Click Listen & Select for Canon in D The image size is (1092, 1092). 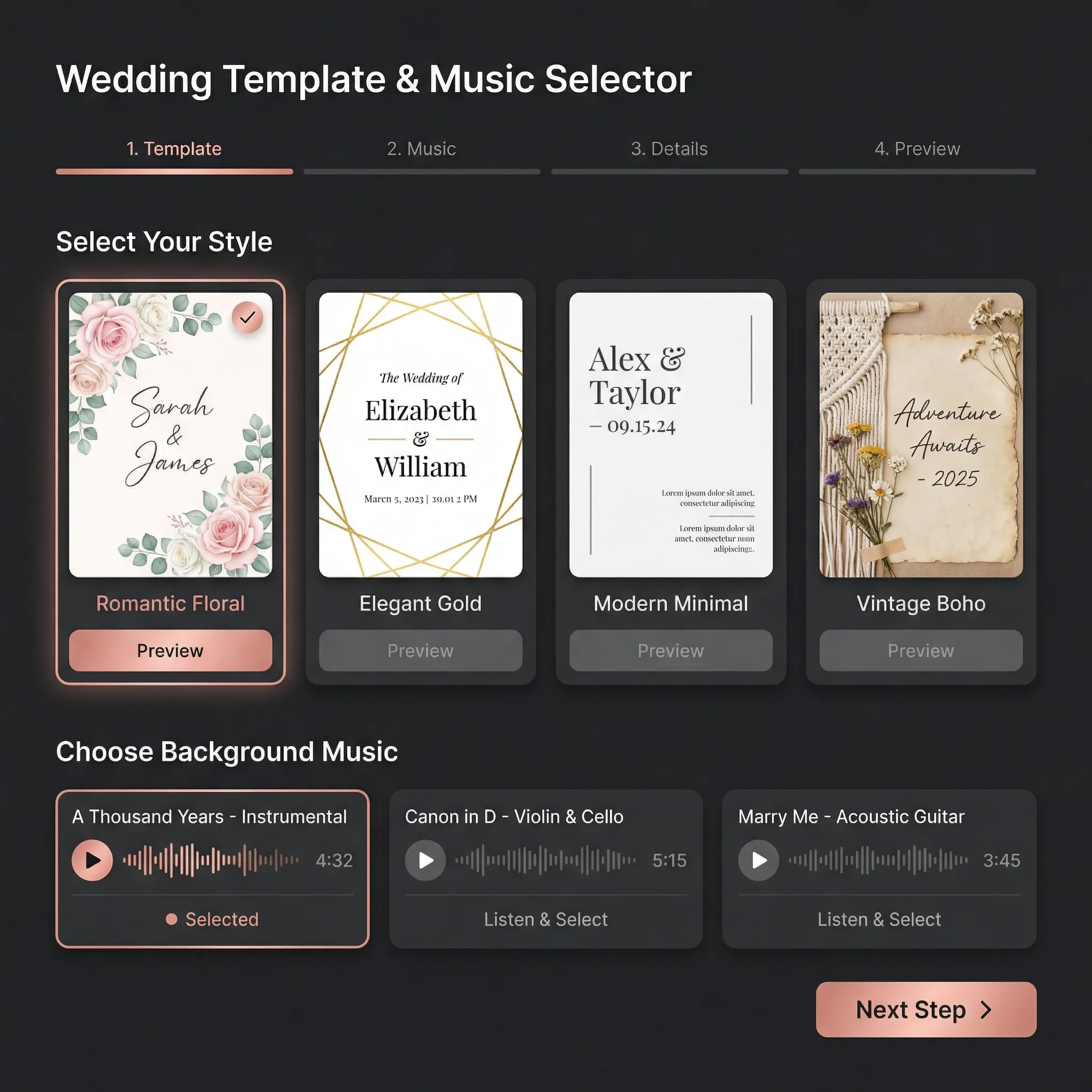[x=545, y=919]
